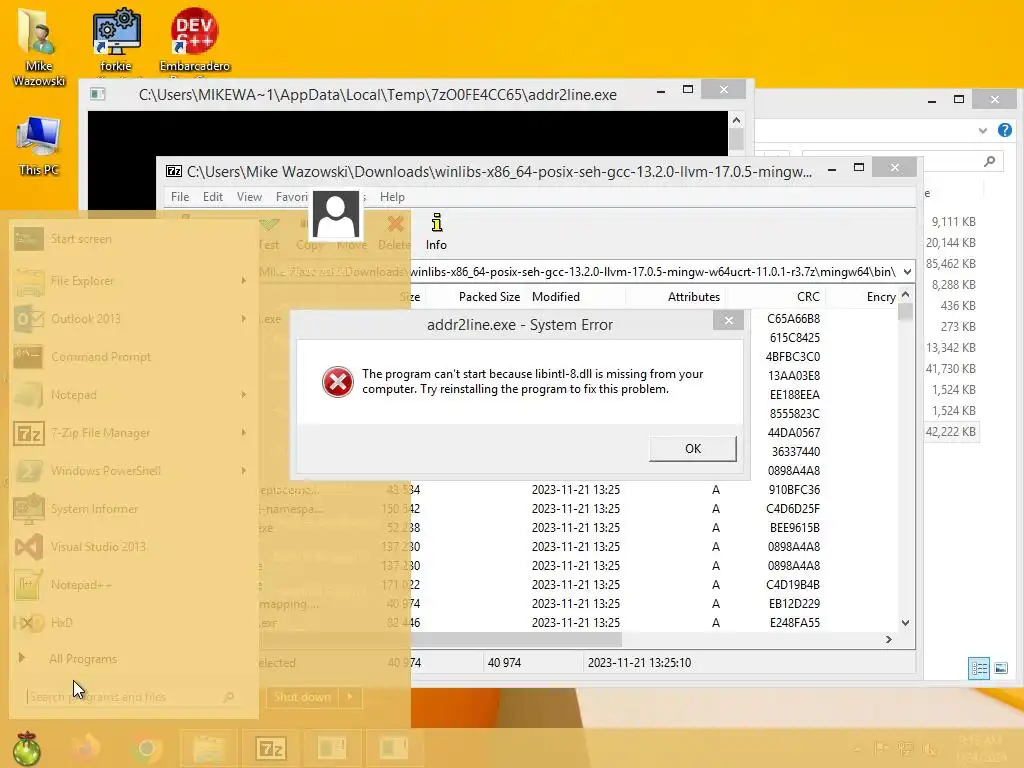Expand File Explorer submenu arrow
The height and width of the screenshot is (768, 1024).
click(244, 281)
